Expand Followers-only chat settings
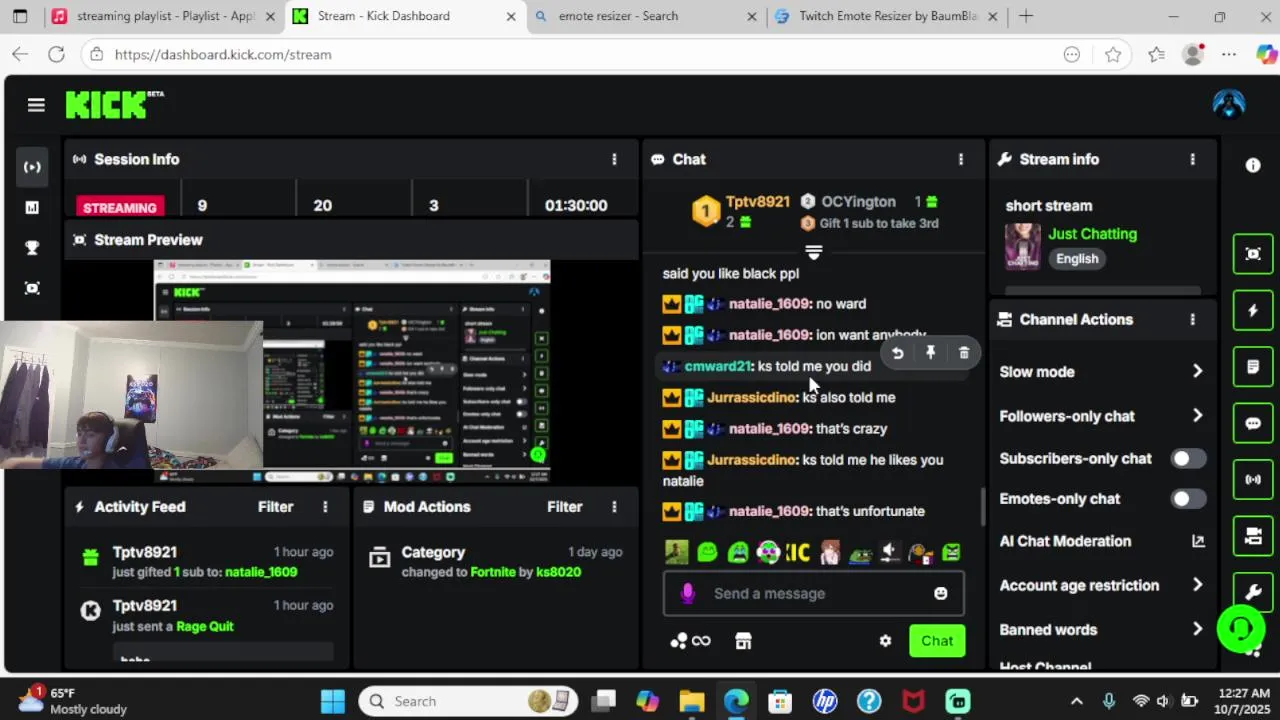 1197,416
